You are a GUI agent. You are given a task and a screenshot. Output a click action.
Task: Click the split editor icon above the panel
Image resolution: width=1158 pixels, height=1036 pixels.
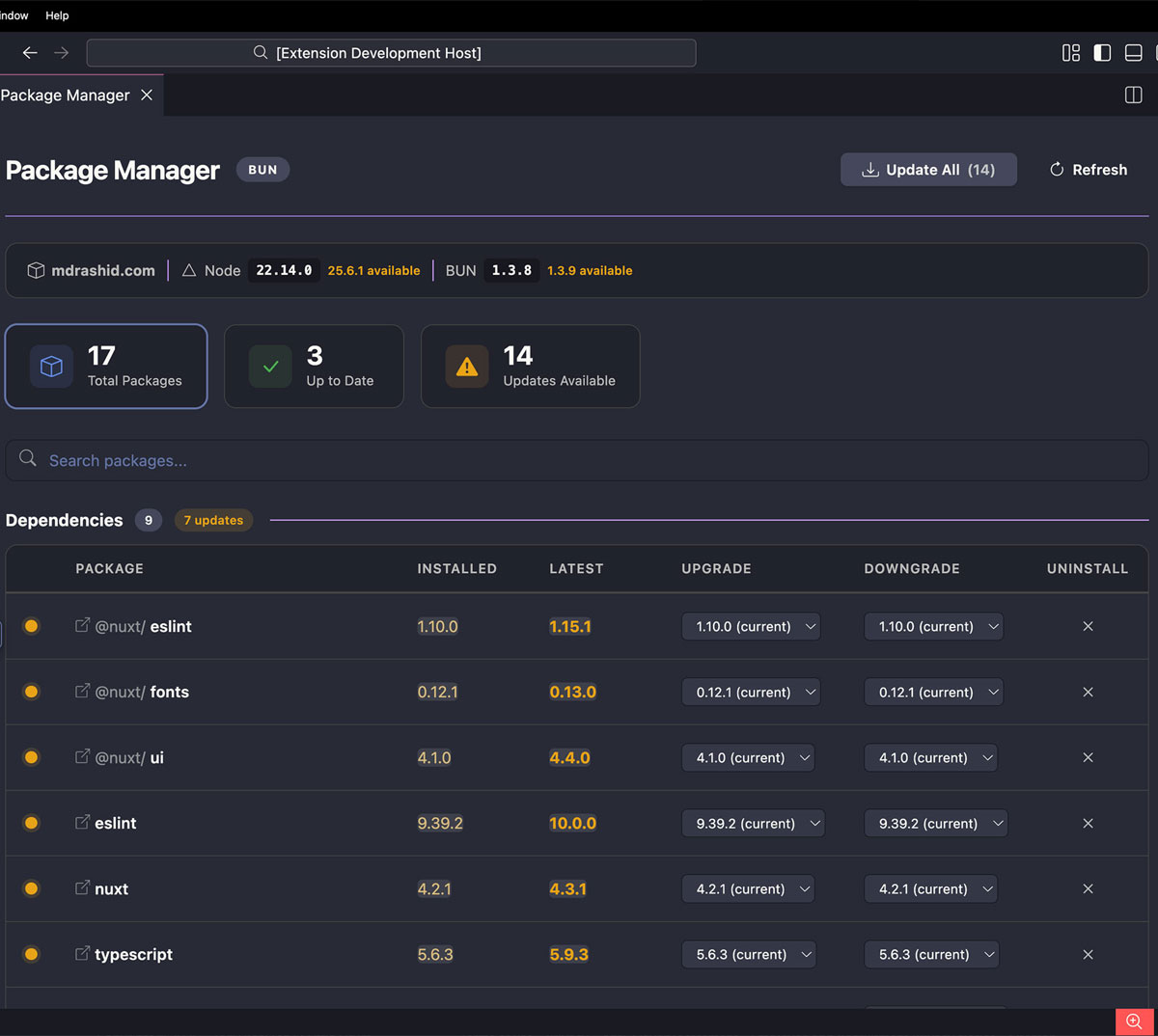[1131, 95]
